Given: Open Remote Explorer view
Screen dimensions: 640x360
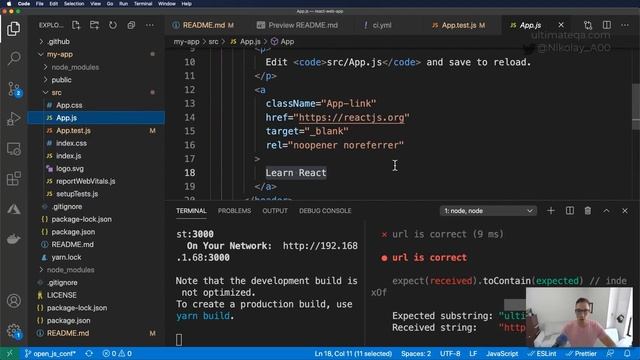Looking at the screenshot, I should point(13,149).
